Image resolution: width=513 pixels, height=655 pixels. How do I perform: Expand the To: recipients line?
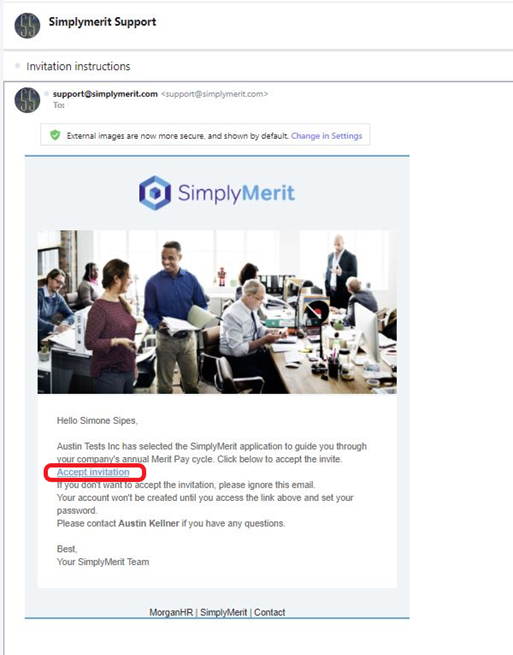58,105
